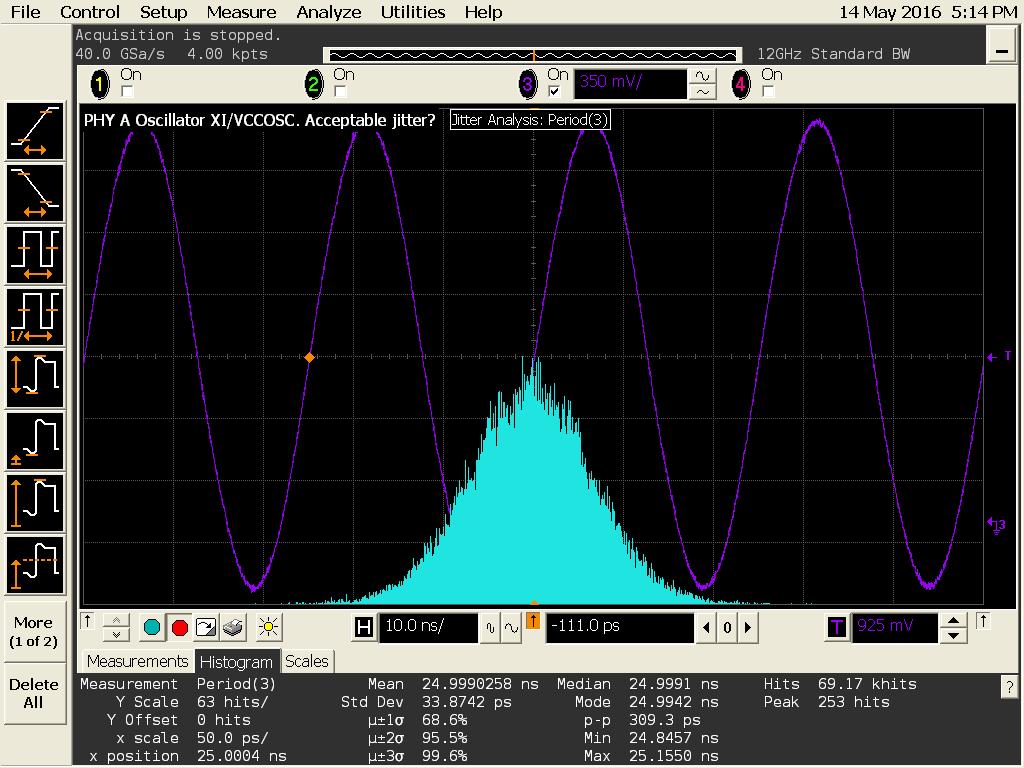Screen dimensions: 1024x768
Task: Open the Analyze menu
Action: tap(328, 12)
